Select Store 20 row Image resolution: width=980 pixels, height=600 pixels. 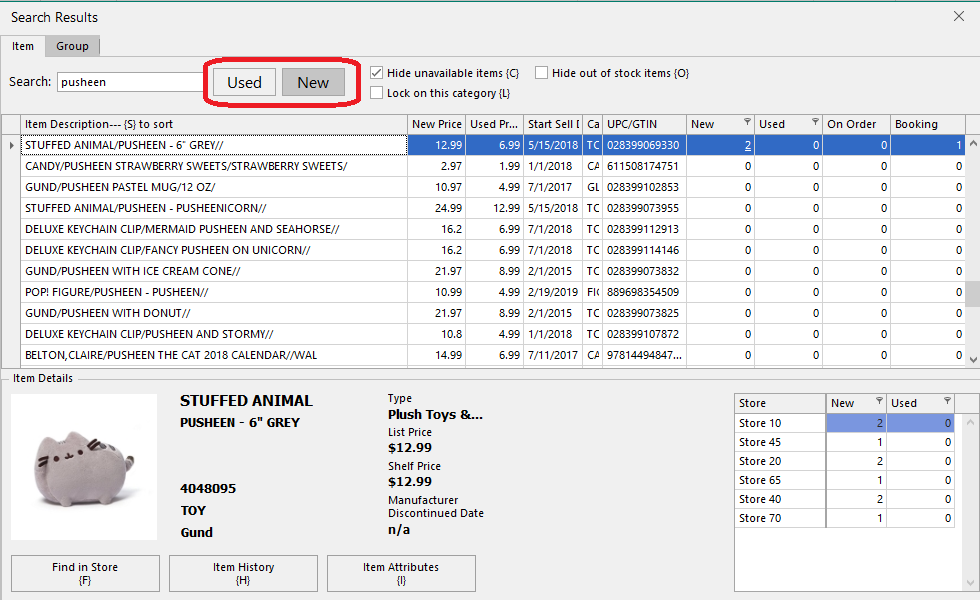point(844,461)
